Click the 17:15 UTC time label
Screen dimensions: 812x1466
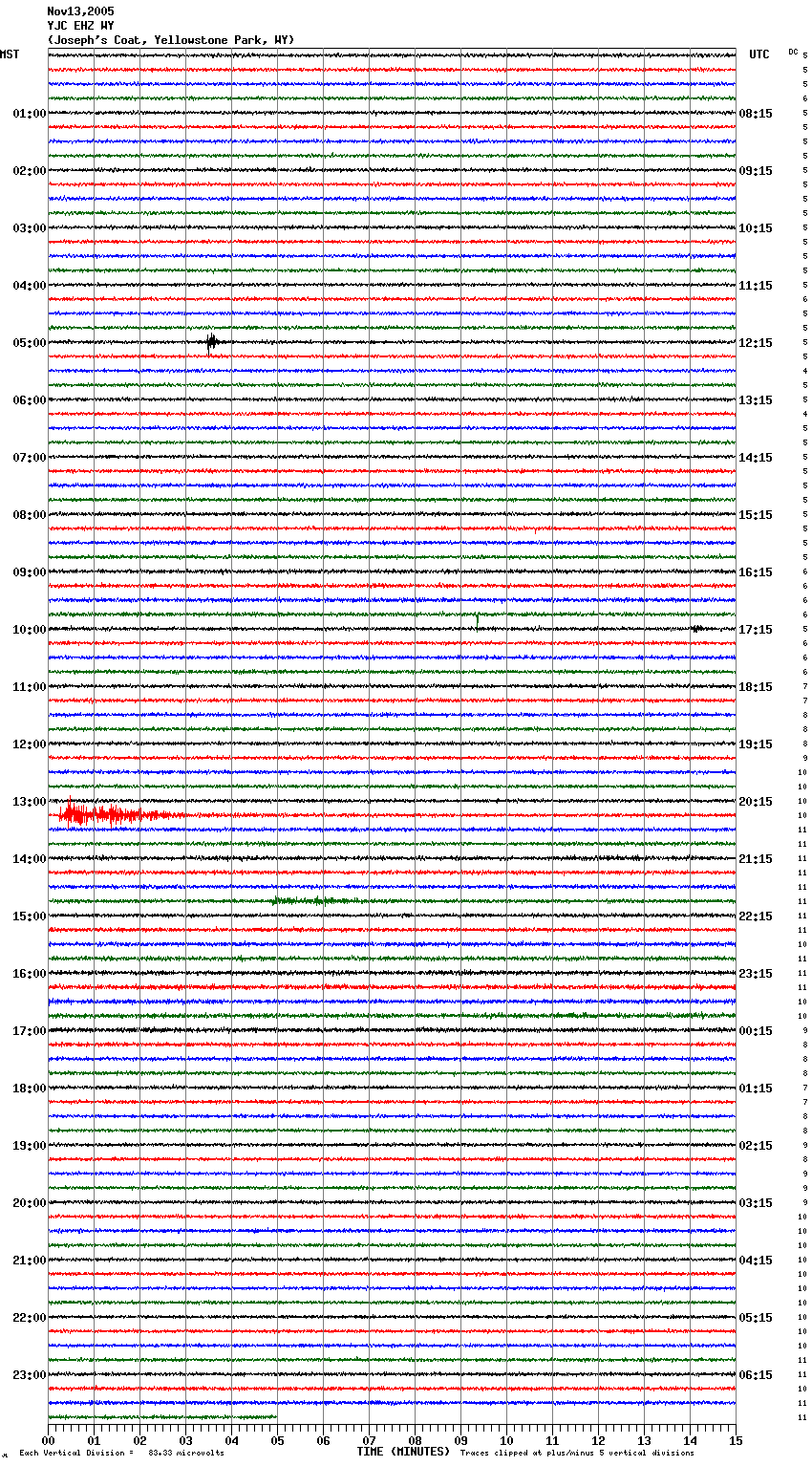pos(756,630)
